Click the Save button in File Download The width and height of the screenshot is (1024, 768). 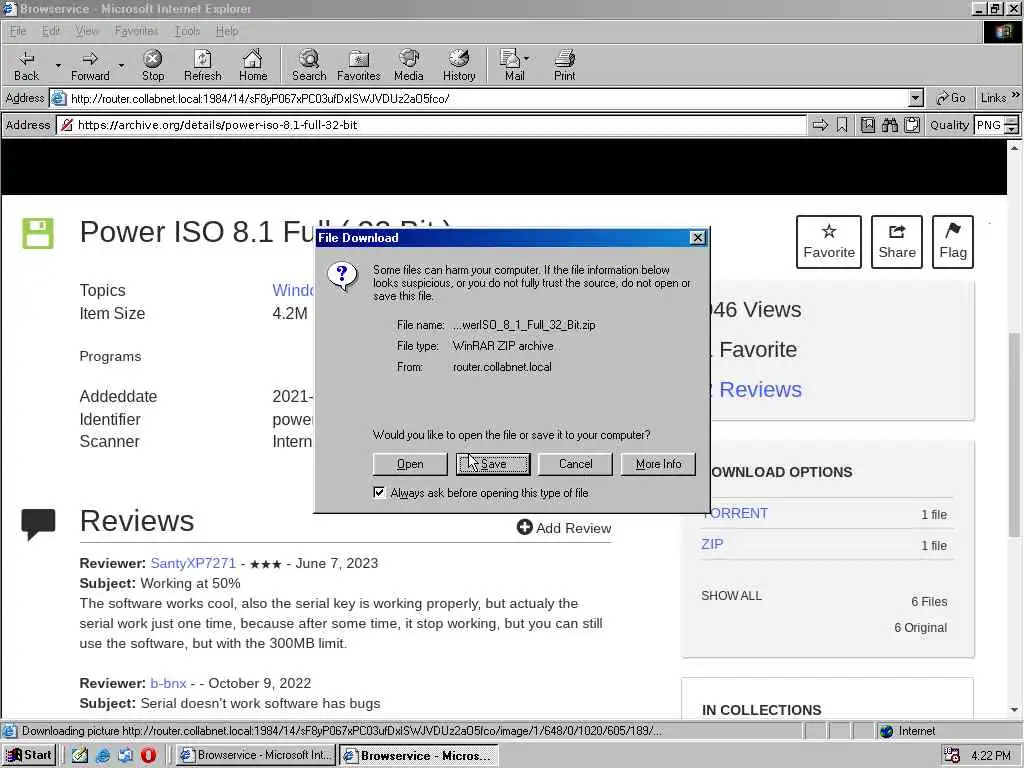tap(493, 464)
